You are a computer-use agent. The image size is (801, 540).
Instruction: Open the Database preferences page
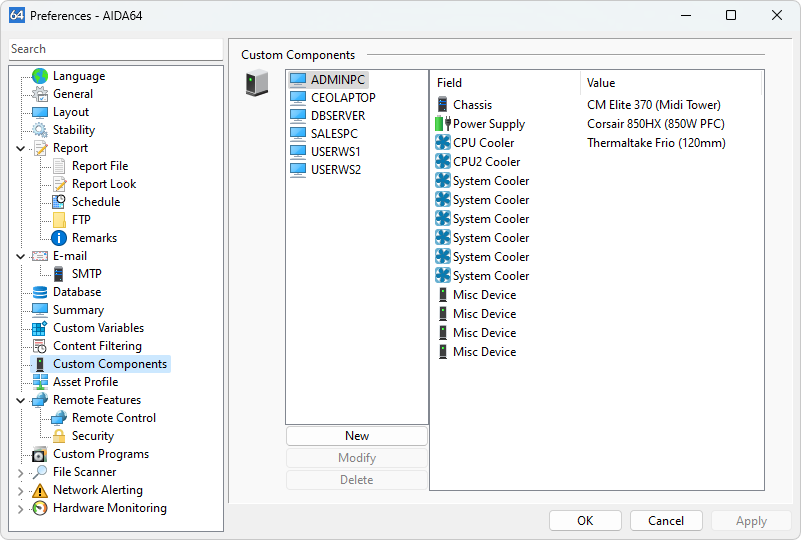pyautogui.click(x=77, y=292)
